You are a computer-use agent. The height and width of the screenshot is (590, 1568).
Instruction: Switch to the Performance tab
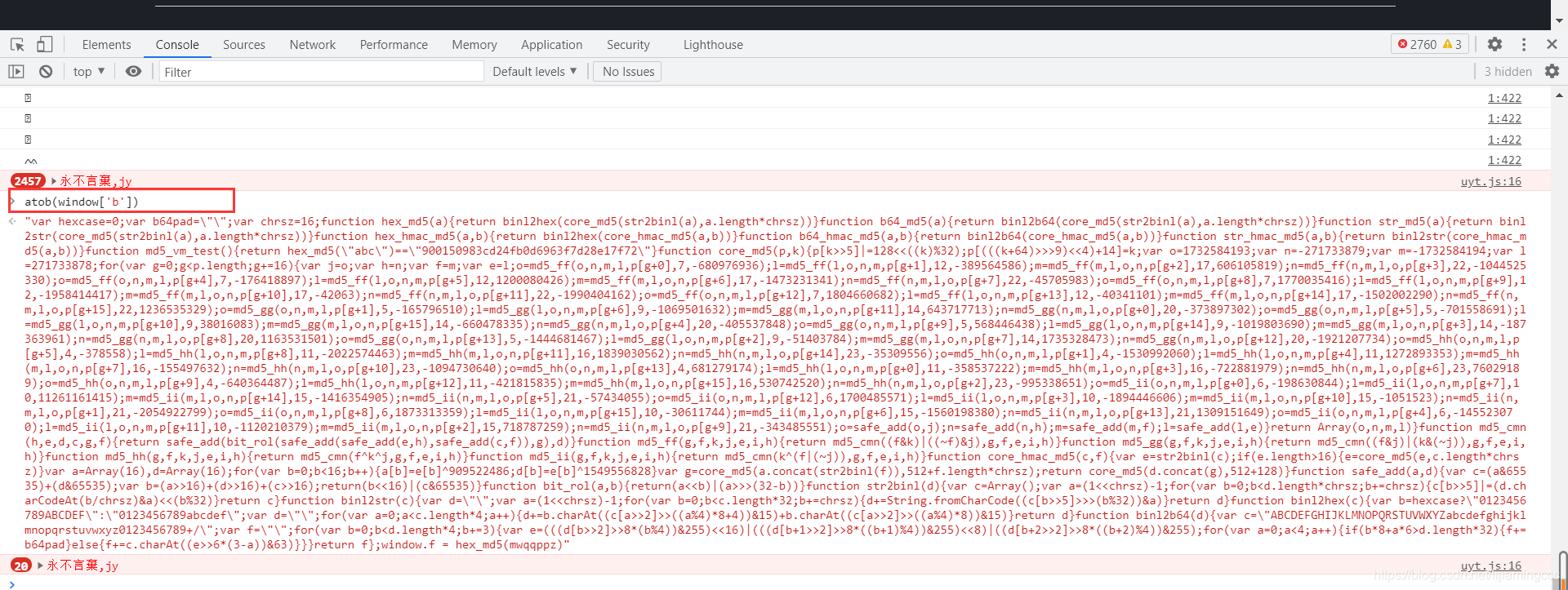pos(394,45)
